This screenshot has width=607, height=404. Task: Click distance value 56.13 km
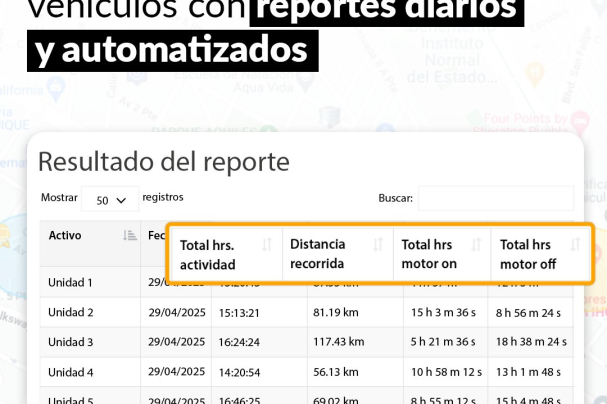coord(336,372)
